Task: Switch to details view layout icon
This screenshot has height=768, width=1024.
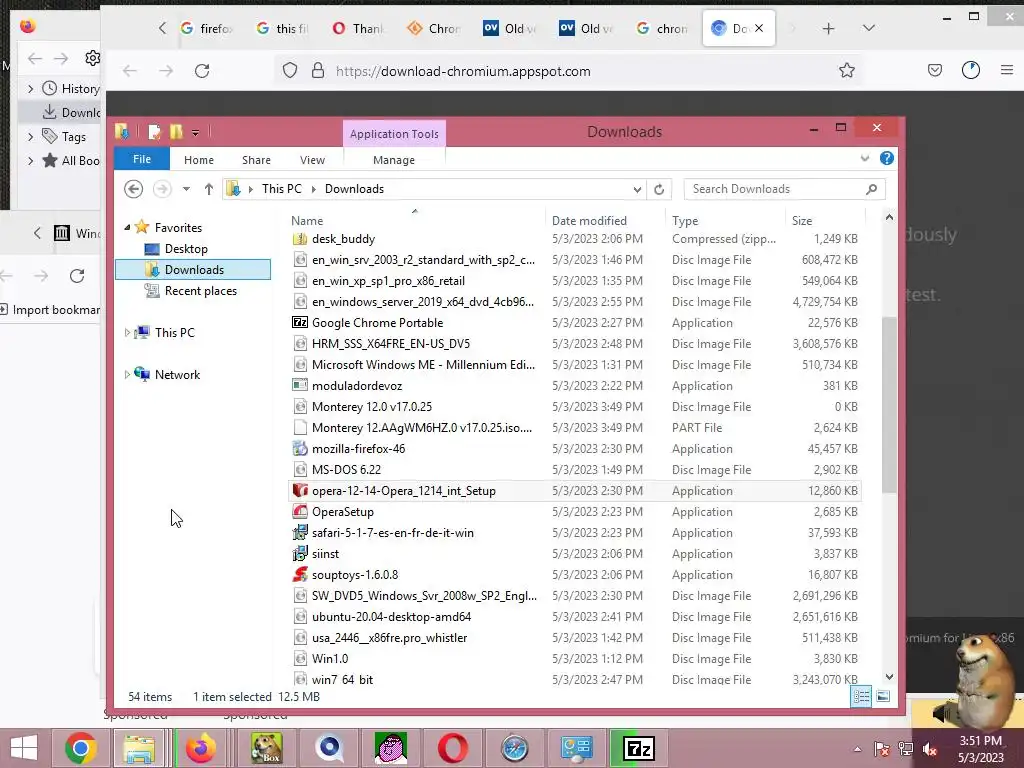Action: (x=861, y=696)
